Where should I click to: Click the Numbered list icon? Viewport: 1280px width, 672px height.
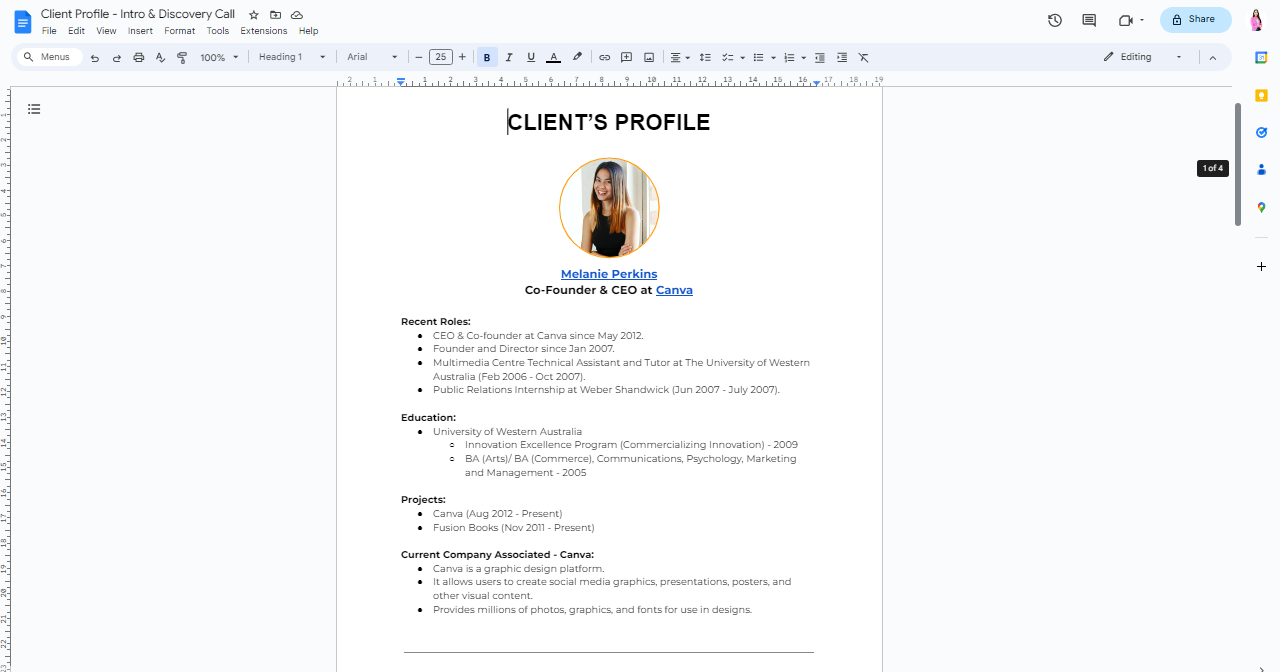pyautogui.click(x=789, y=57)
